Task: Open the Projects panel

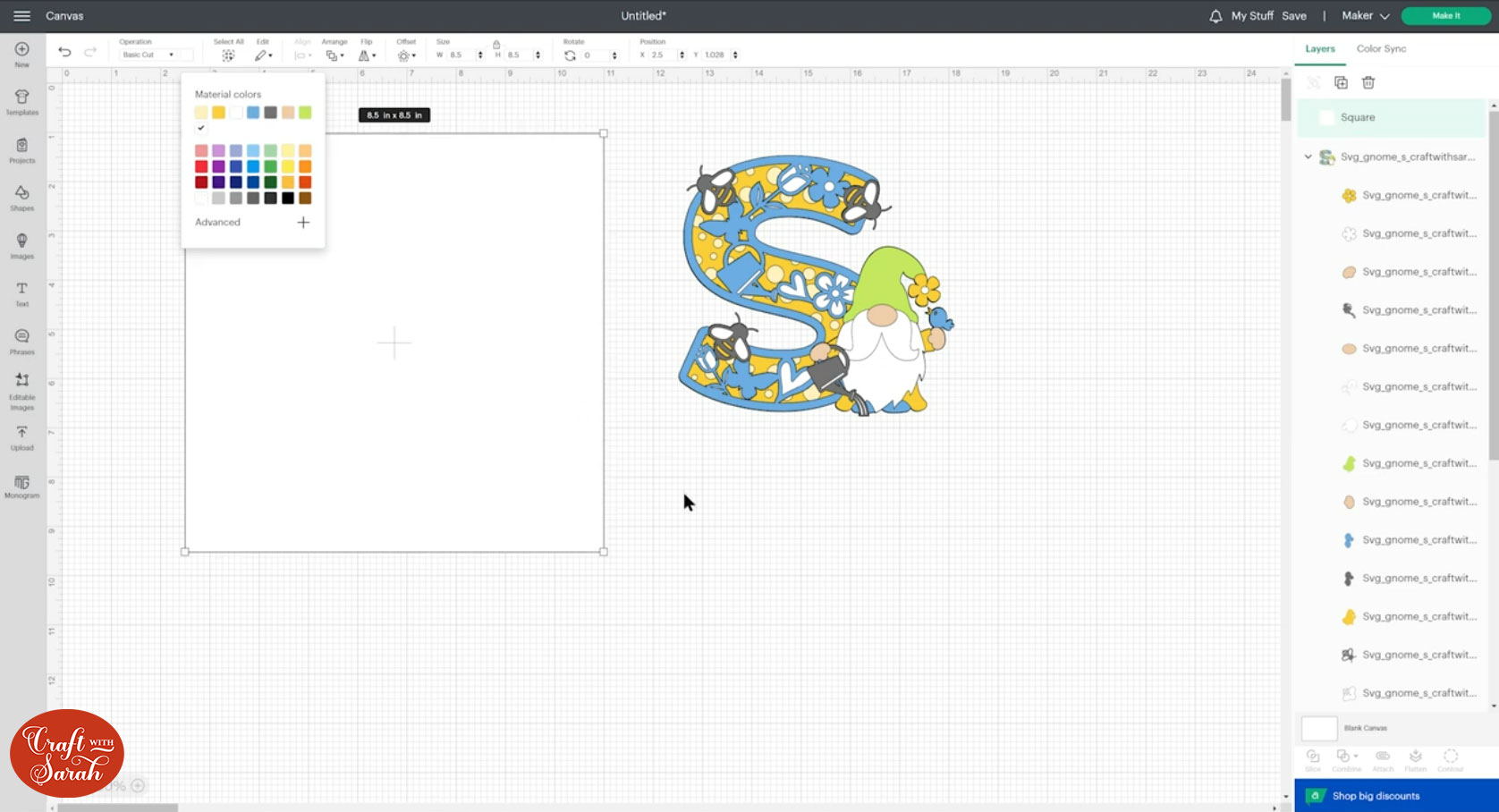Action: click(22, 150)
